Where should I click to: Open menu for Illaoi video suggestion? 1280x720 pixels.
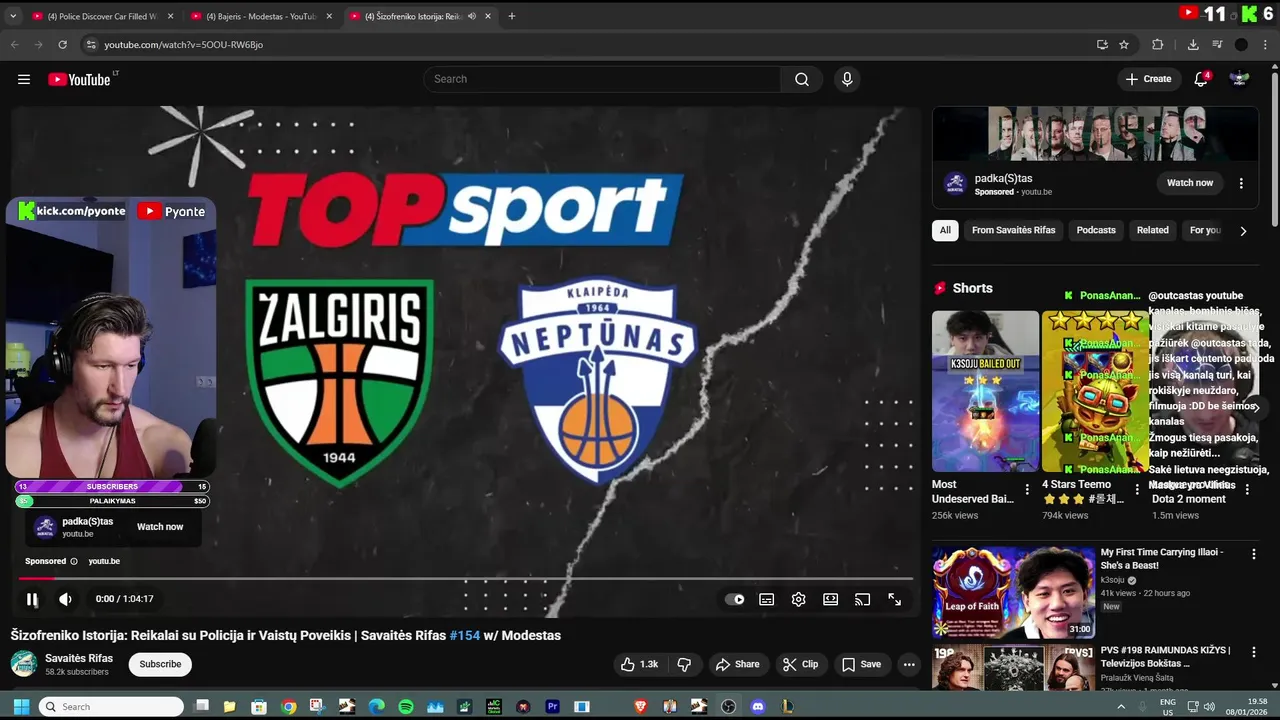1253,553
